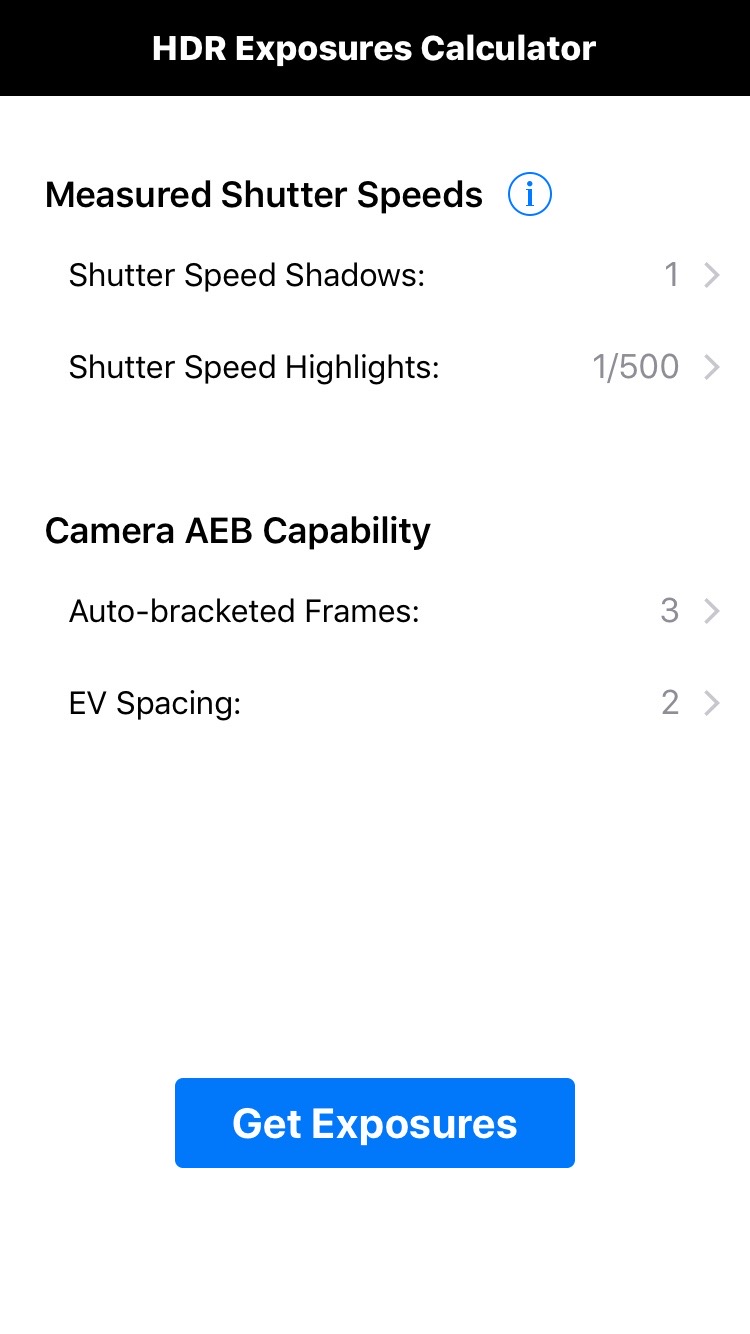This screenshot has height=1334, width=750.
Task: Calculate exposures using the blue button
Action: click(375, 1123)
